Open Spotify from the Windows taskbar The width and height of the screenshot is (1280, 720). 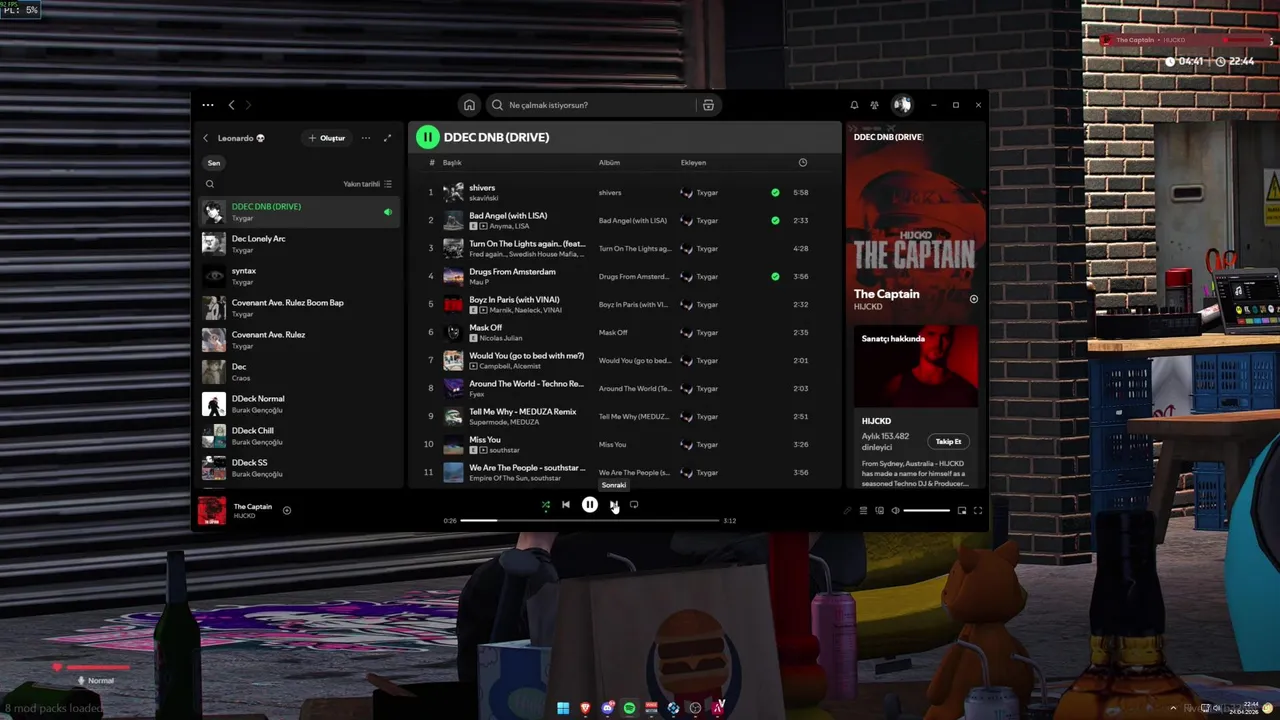click(x=629, y=708)
